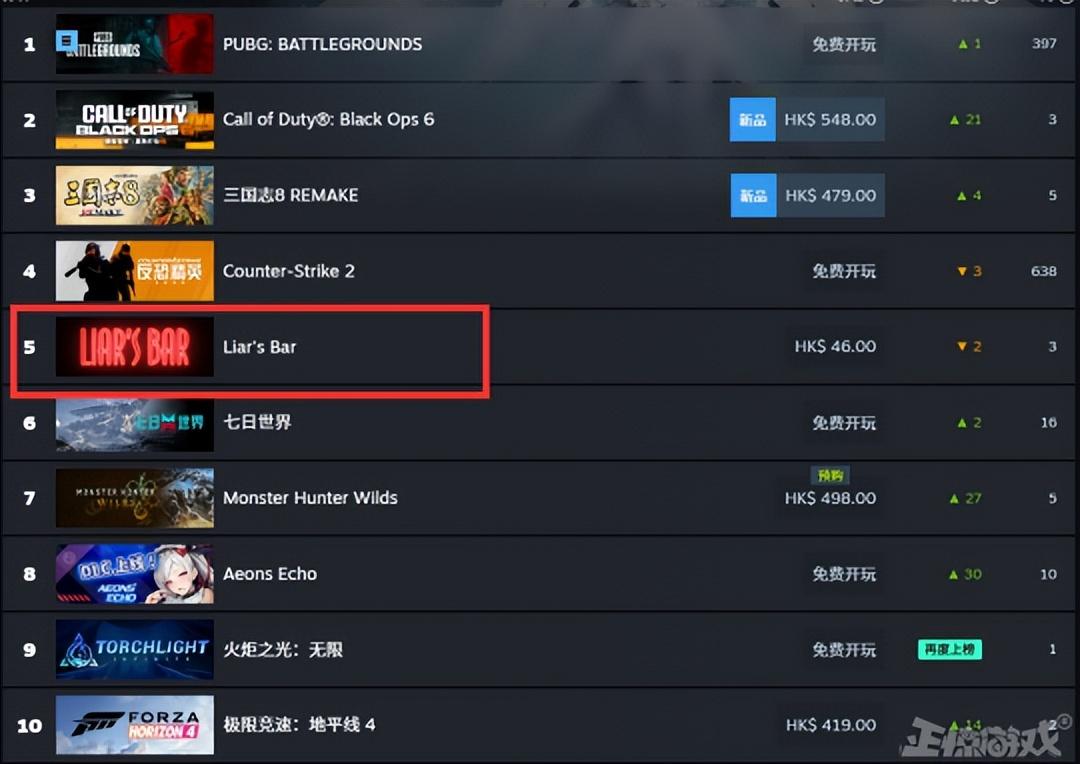
Task: Select 三国志8 REMAKE cover image
Action: click(x=135, y=196)
